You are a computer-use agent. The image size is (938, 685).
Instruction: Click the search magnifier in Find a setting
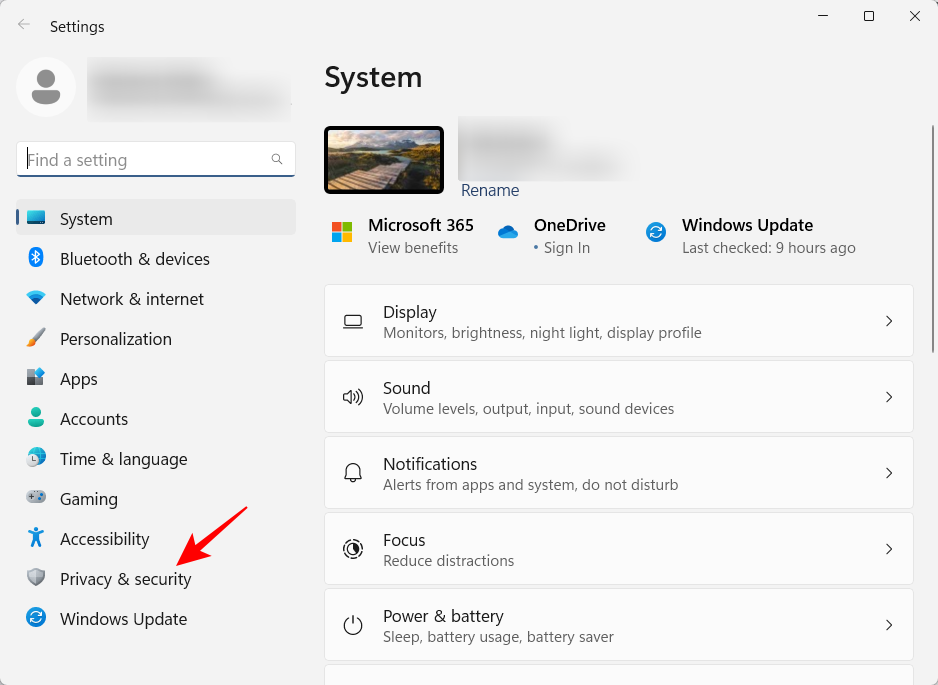coord(277,159)
